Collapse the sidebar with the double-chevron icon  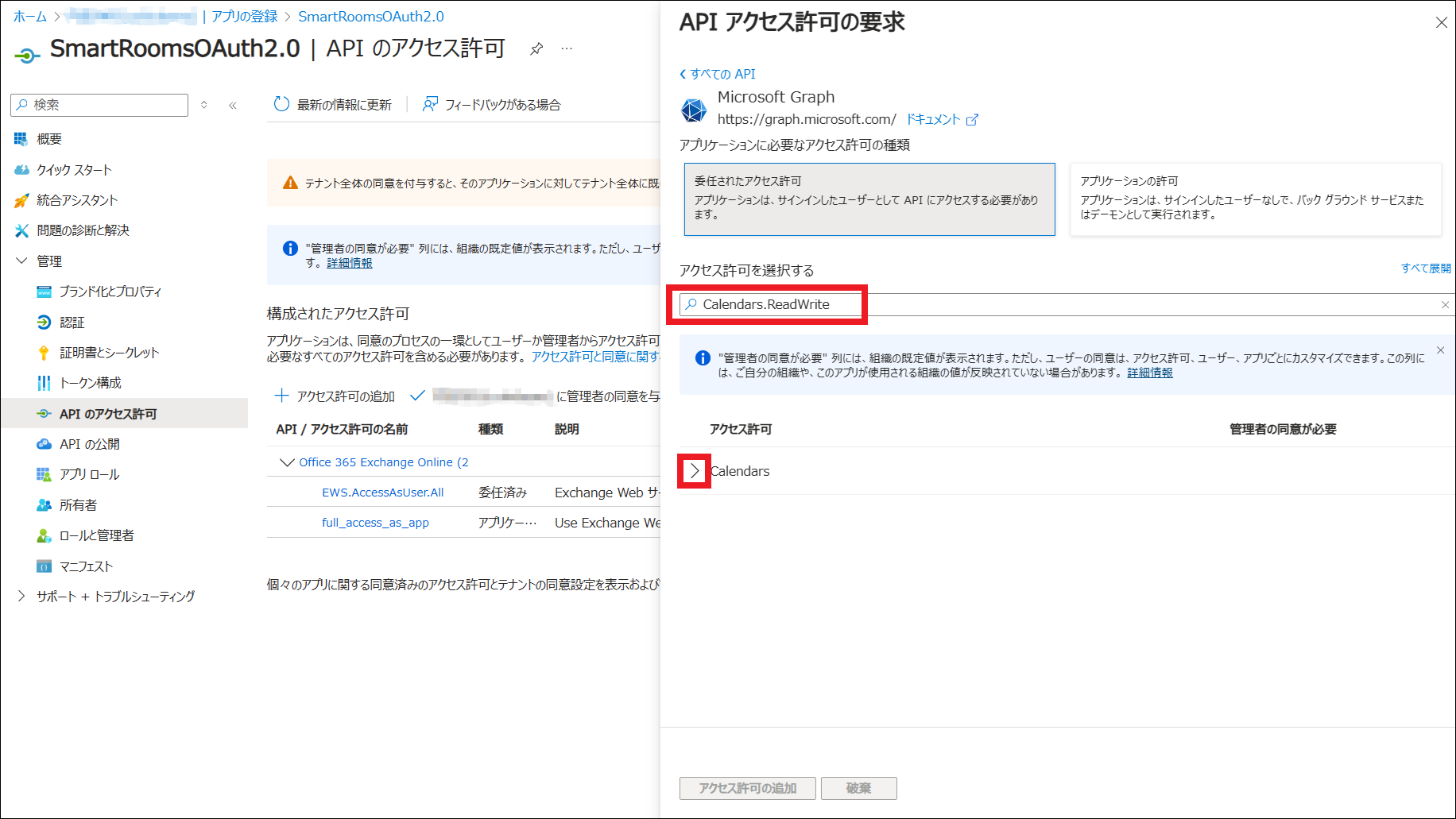coord(233,105)
